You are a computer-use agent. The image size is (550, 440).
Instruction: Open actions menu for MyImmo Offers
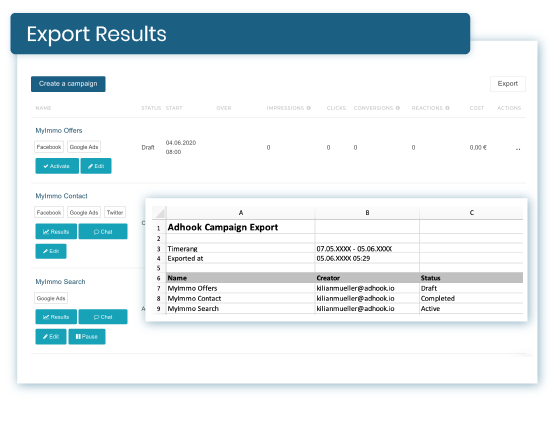pyautogui.click(x=518, y=149)
